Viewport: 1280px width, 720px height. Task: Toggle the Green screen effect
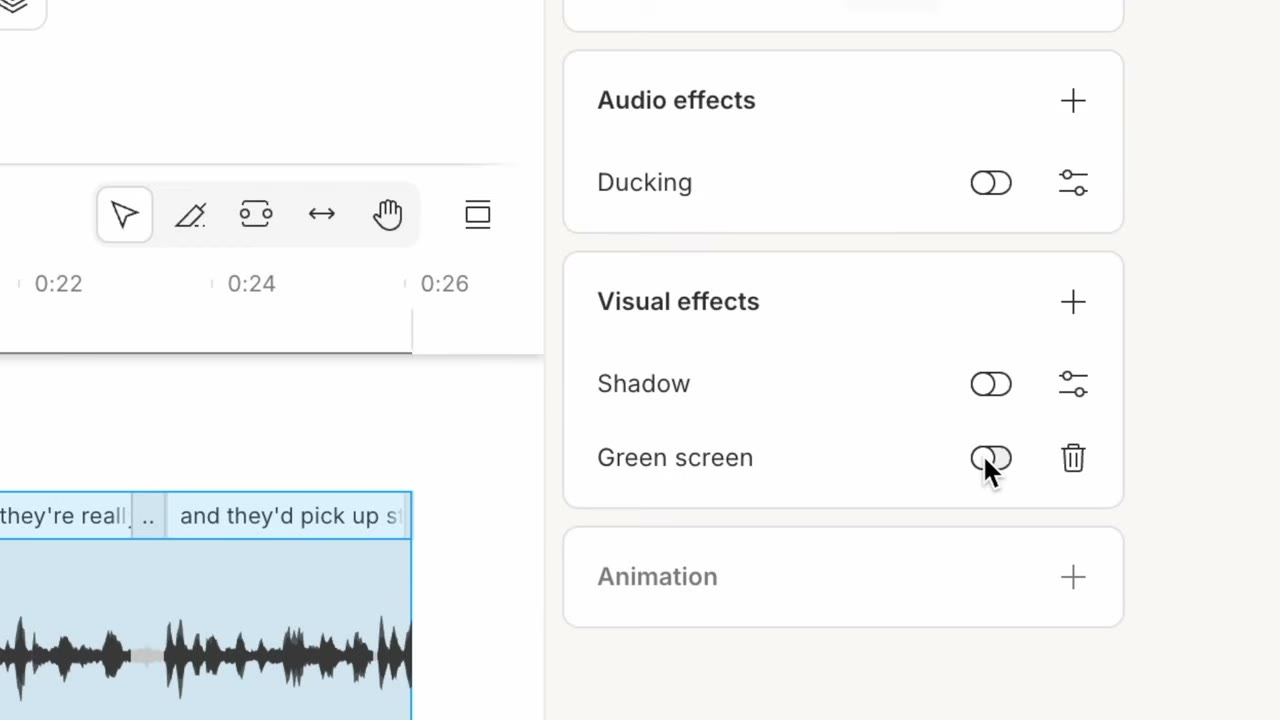[x=991, y=458]
